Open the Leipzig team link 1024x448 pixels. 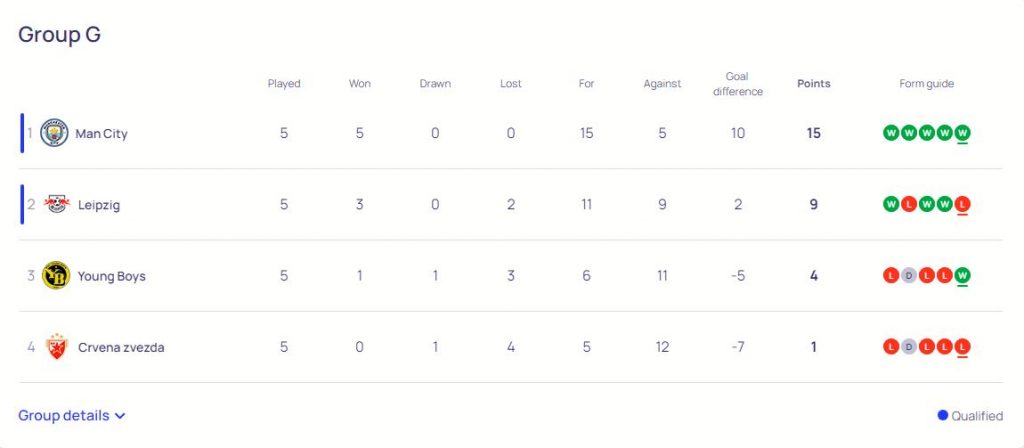(99, 204)
